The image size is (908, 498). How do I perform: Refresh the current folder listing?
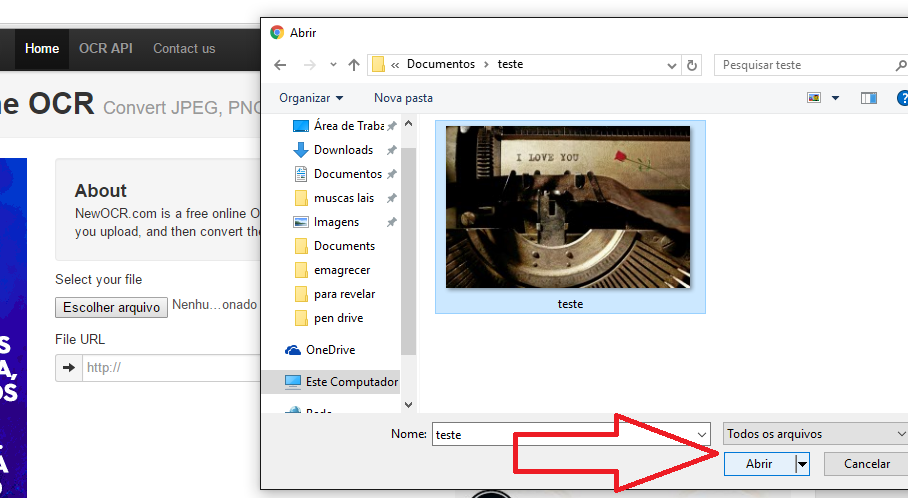click(x=692, y=65)
